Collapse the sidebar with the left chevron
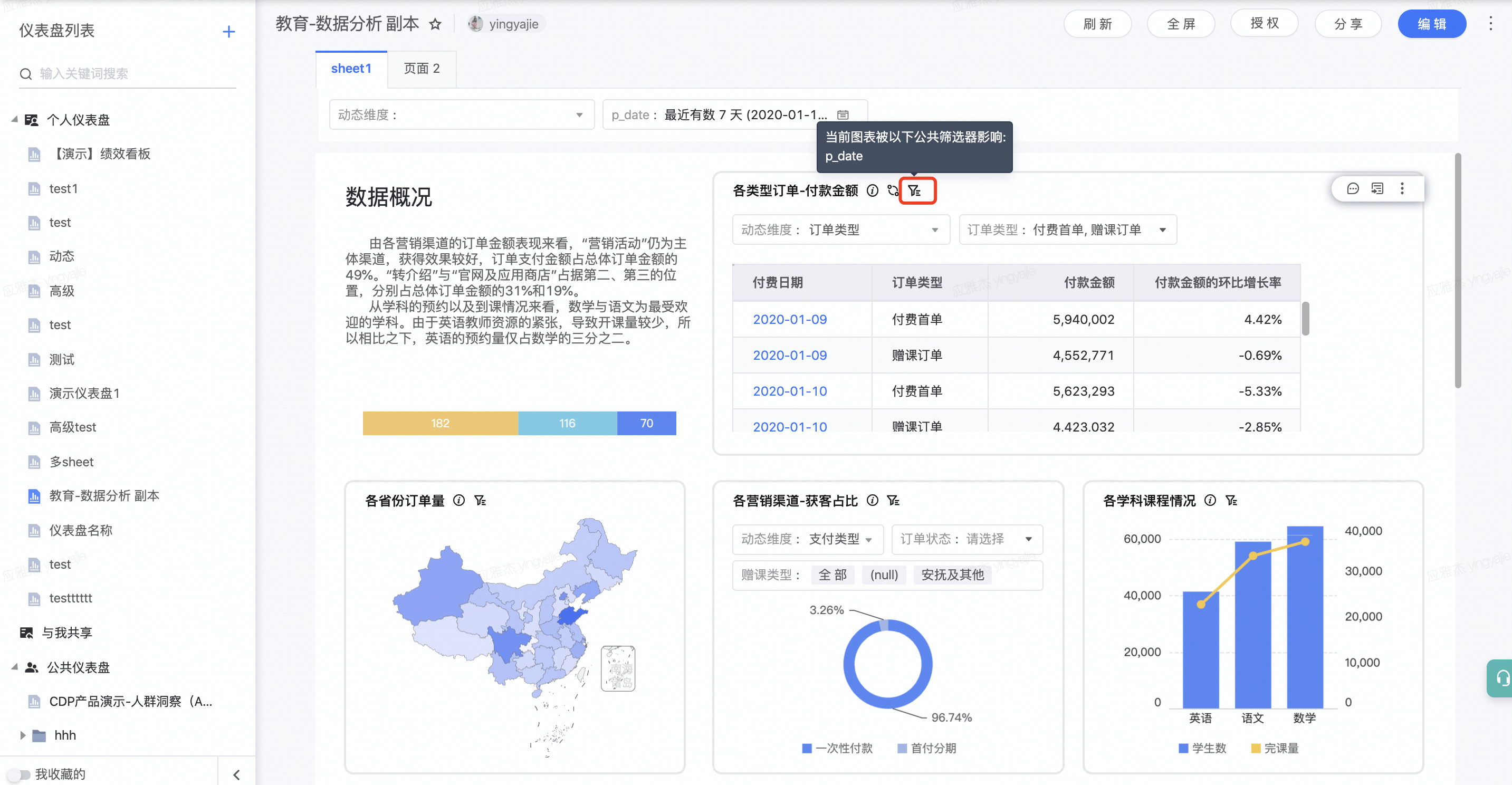The image size is (1512, 785). [236, 774]
